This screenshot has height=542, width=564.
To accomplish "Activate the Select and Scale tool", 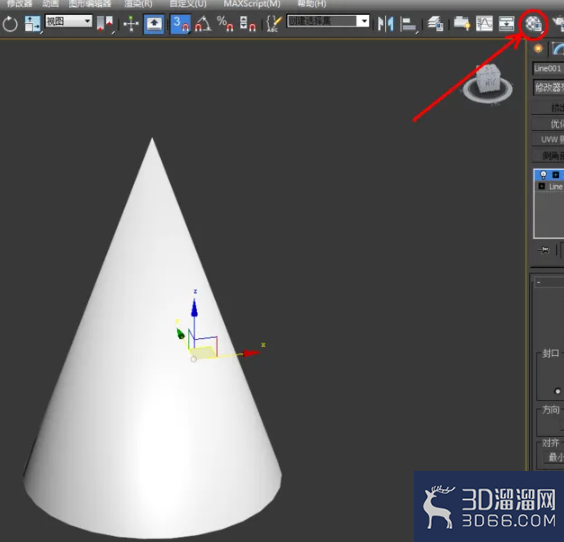I will (x=32, y=24).
